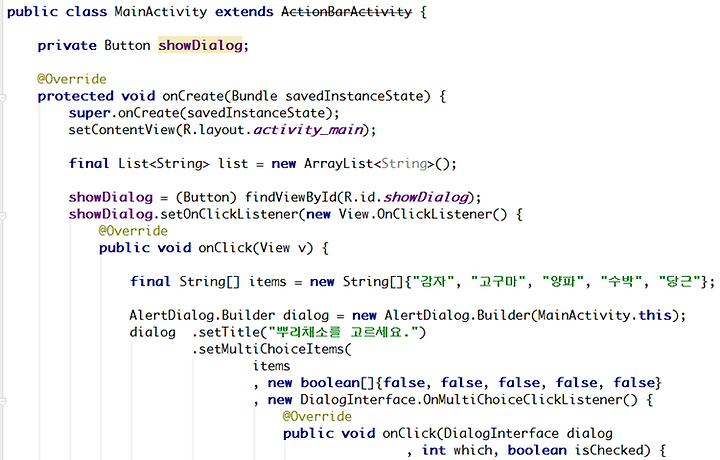Collapse the OnMultiChoiceClickListener block fold marker
720x460 pixels.
3,401
